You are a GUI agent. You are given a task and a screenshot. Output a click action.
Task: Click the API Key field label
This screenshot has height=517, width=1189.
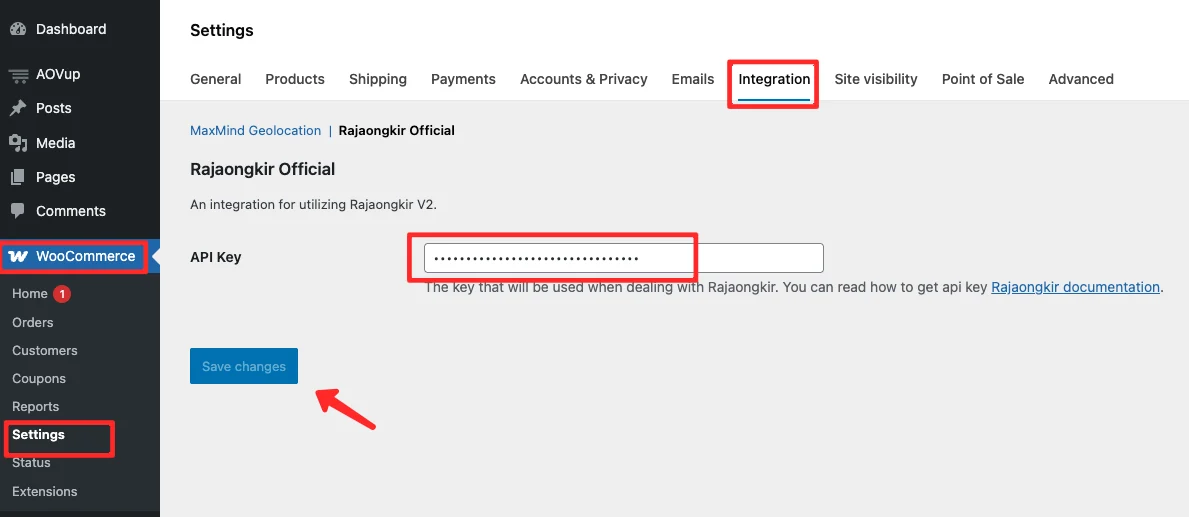215,257
